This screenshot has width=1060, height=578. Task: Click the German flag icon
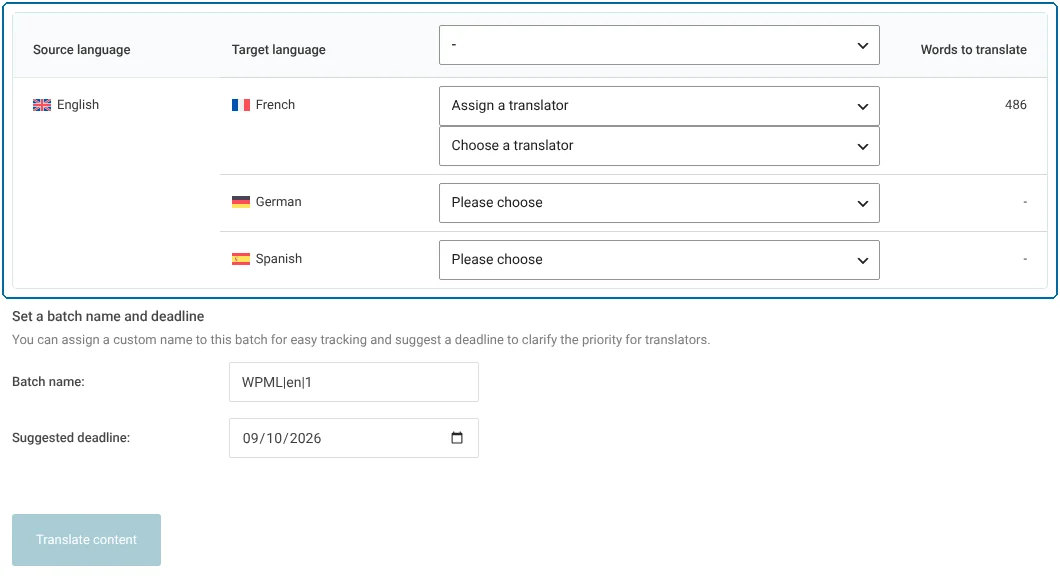click(241, 202)
